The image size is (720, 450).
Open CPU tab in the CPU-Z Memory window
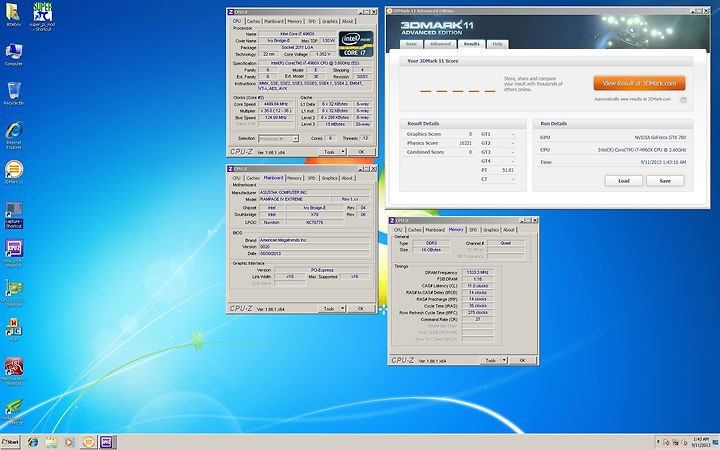398,230
